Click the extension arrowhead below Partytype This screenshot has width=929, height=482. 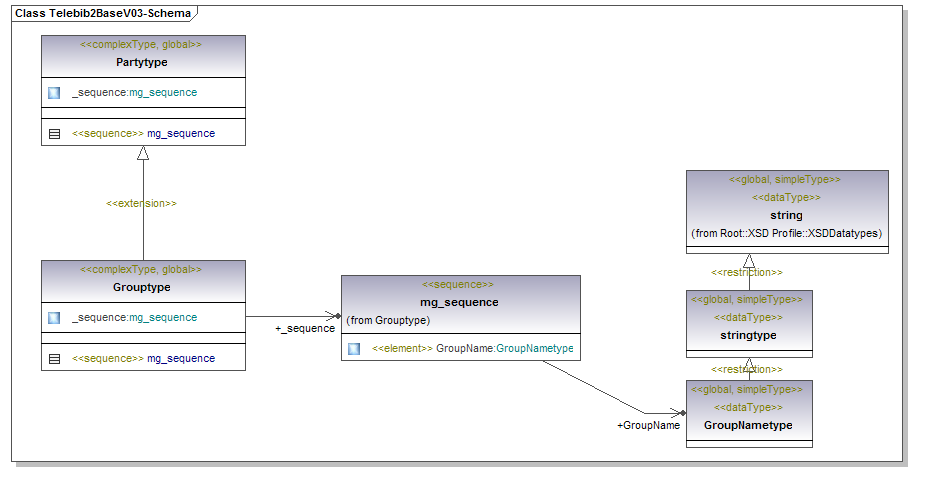(x=143, y=153)
